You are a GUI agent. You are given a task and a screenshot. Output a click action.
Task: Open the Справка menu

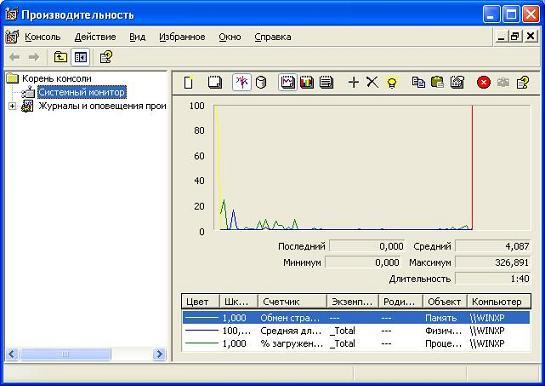coord(273,36)
